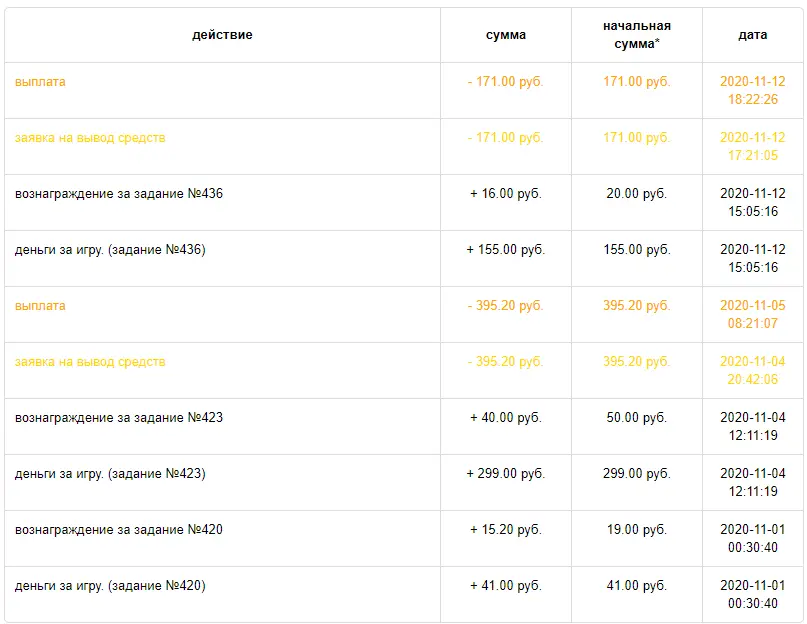Select "деньги за игру. (задание №423)"
807x624 pixels.
(110, 474)
